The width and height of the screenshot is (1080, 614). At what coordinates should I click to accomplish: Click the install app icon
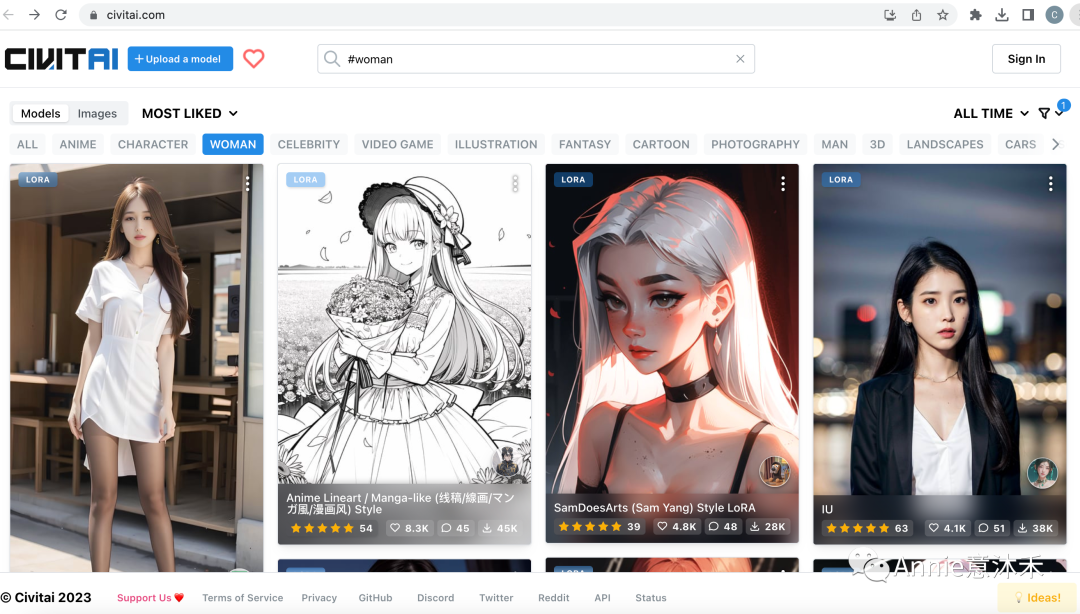click(890, 15)
